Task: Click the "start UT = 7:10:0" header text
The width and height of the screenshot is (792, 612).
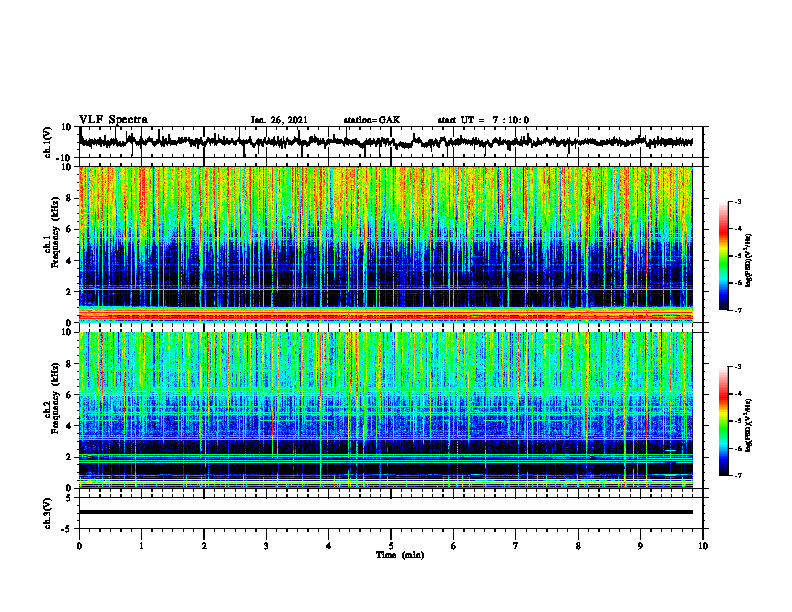Action: click(483, 120)
